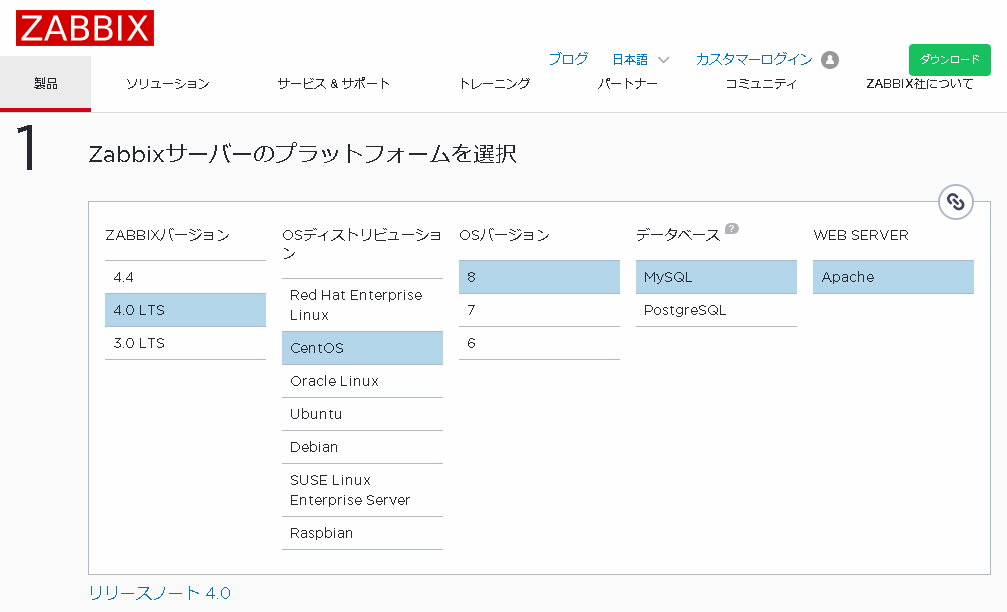This screenshot has height=612, width=1007.
Task: Select the 日本語 language link
Action: [629, 59]
